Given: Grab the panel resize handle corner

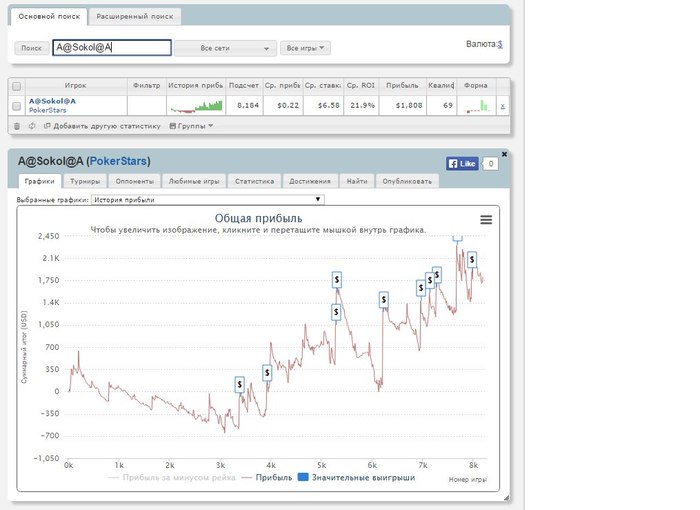Looking at the screenshot, I should [x=506, y=497].
